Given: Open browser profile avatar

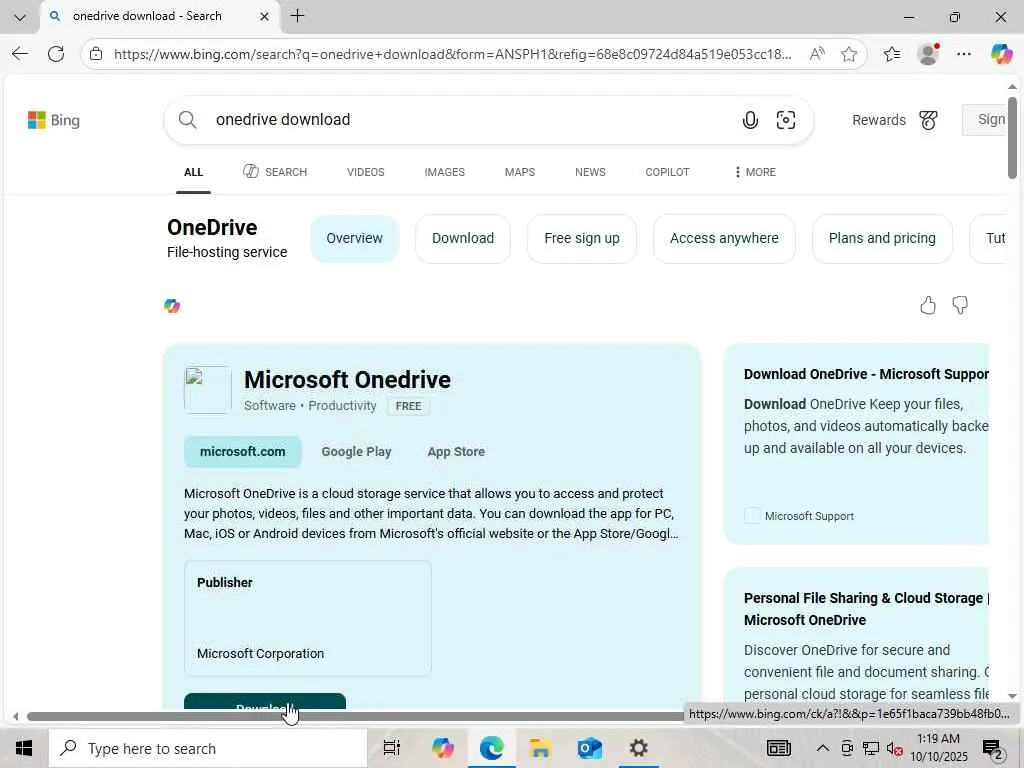Looking at the screenshot, I should [928, 54].
